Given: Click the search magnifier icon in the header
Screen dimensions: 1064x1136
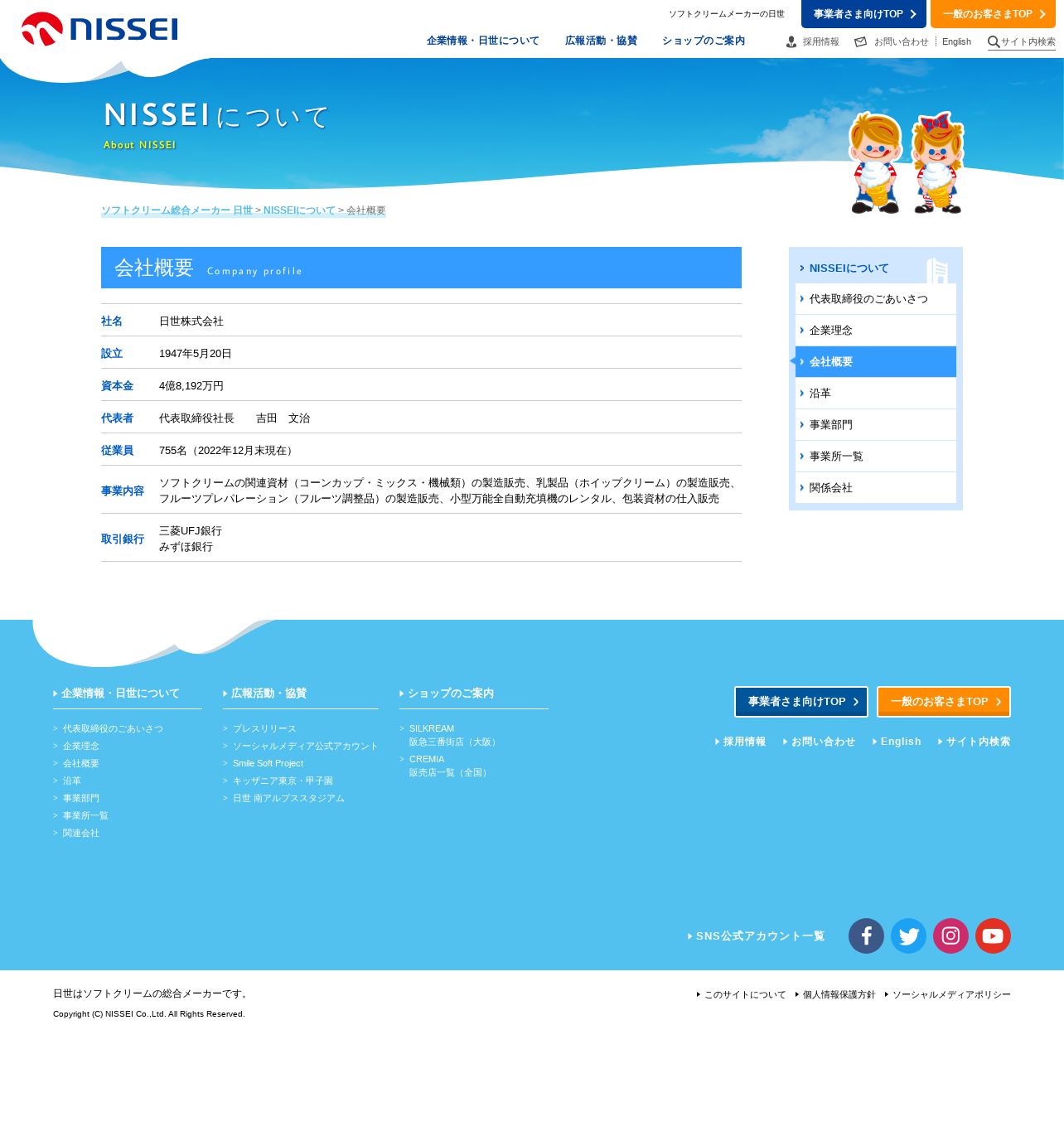Looking at the screenshot, I should 994,42.
